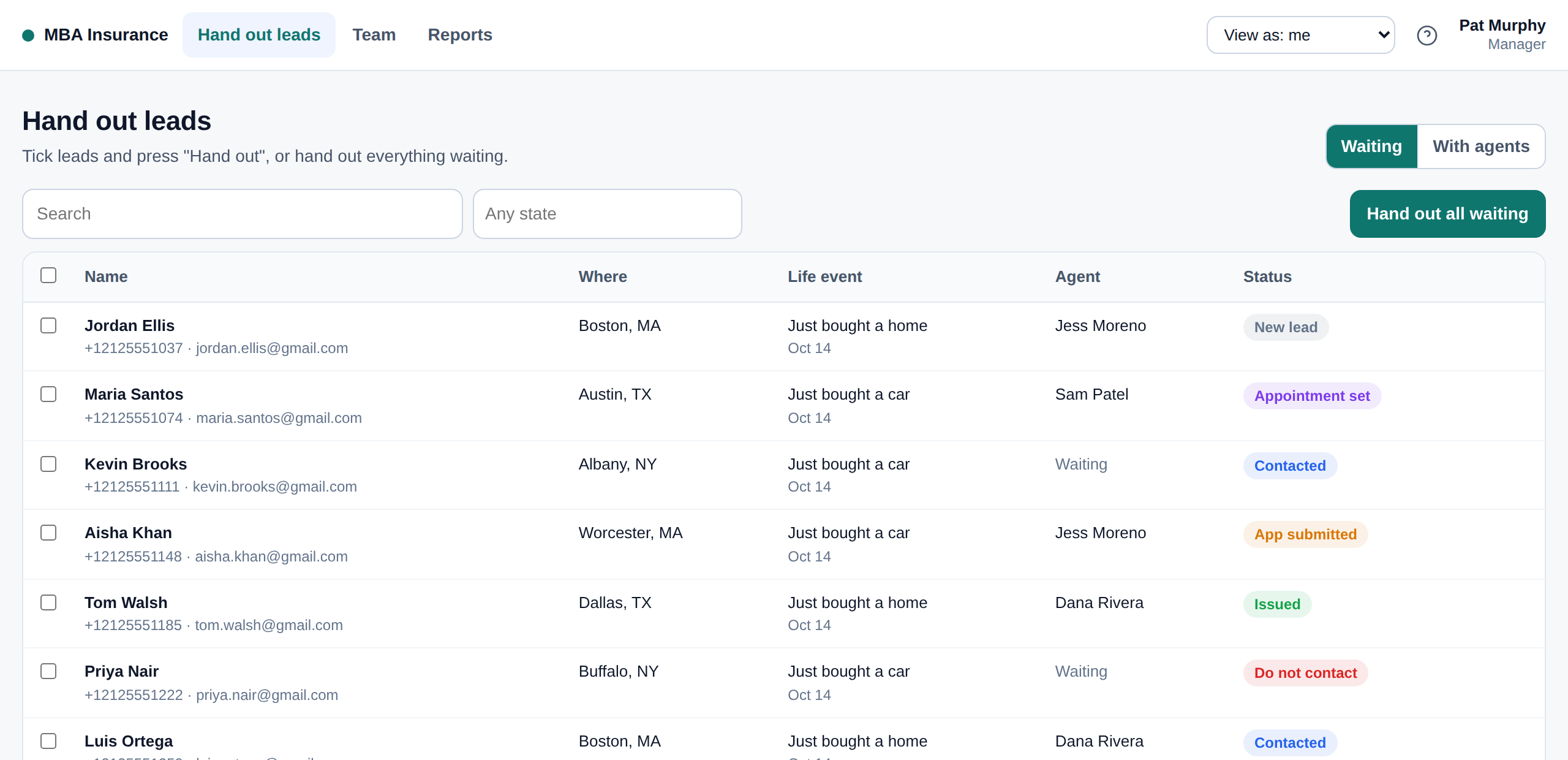
Task: Tick the checkbox for Jordan Ellis
Action: [x=48, y=325]
